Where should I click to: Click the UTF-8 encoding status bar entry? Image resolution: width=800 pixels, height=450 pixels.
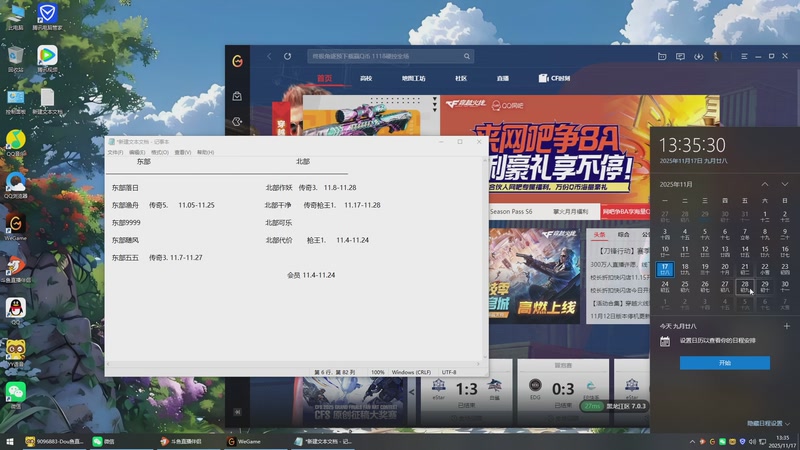point(449,372)
